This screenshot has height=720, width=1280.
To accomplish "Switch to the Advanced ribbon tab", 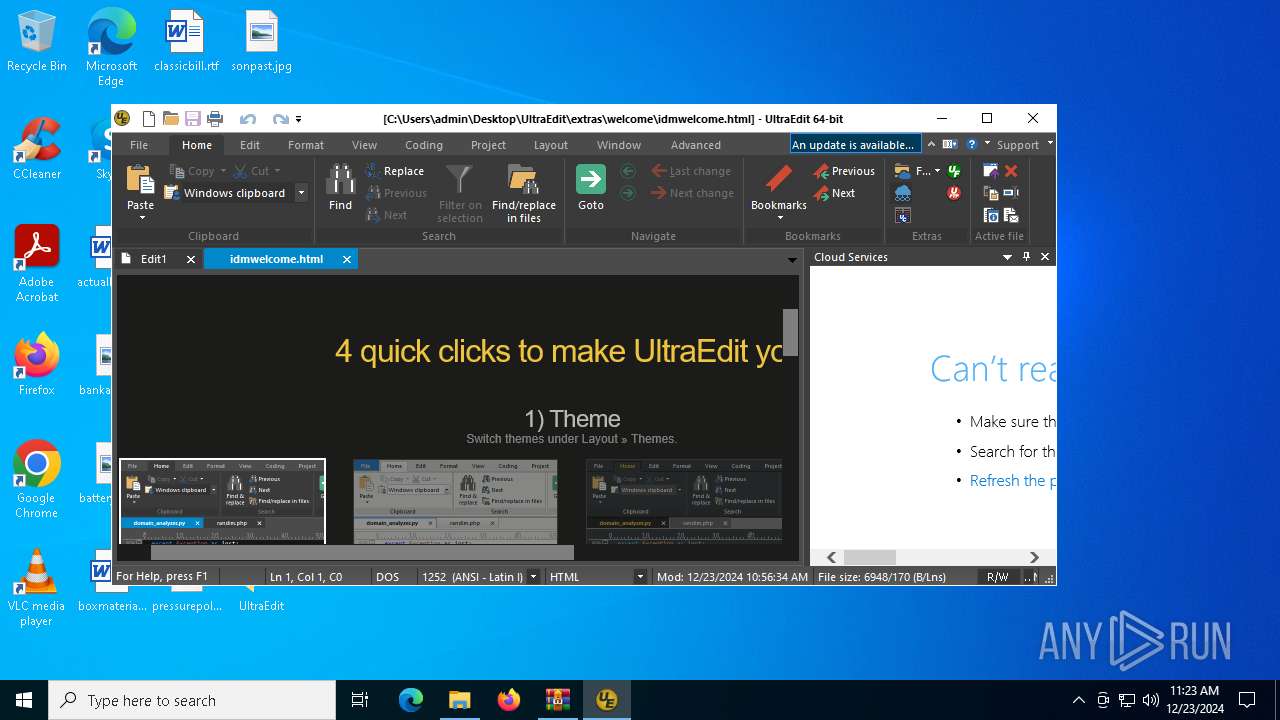I will (696, 145).
